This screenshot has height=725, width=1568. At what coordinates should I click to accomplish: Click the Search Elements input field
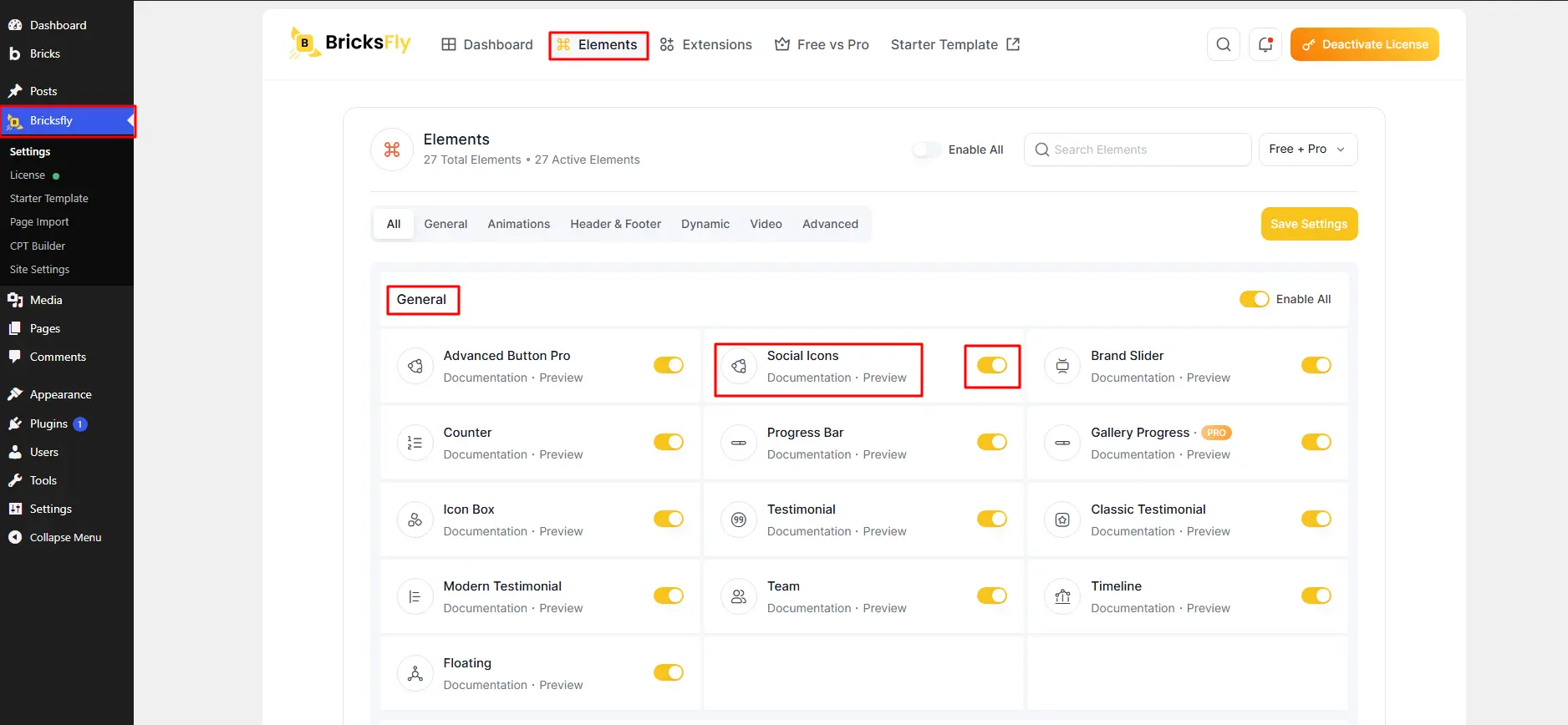pos(1138,150)
